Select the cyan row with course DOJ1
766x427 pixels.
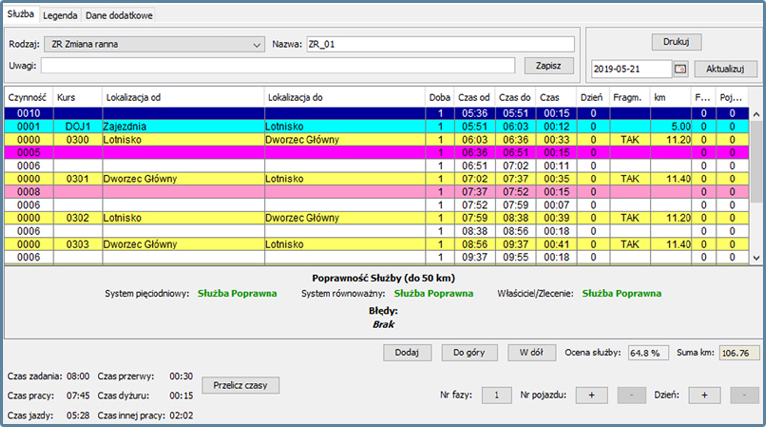click(x=377, y=127)
